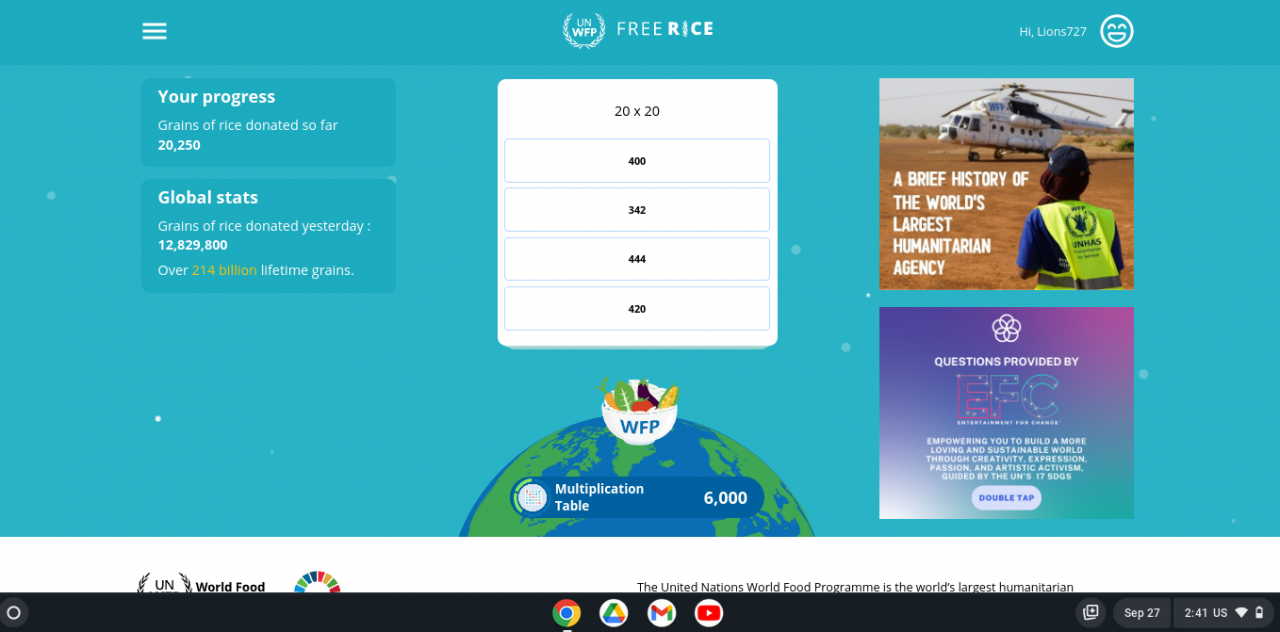The height and width of the screenshot is (632, 1280).
Task: Click the 214 billion link
Action: point(224,270)
